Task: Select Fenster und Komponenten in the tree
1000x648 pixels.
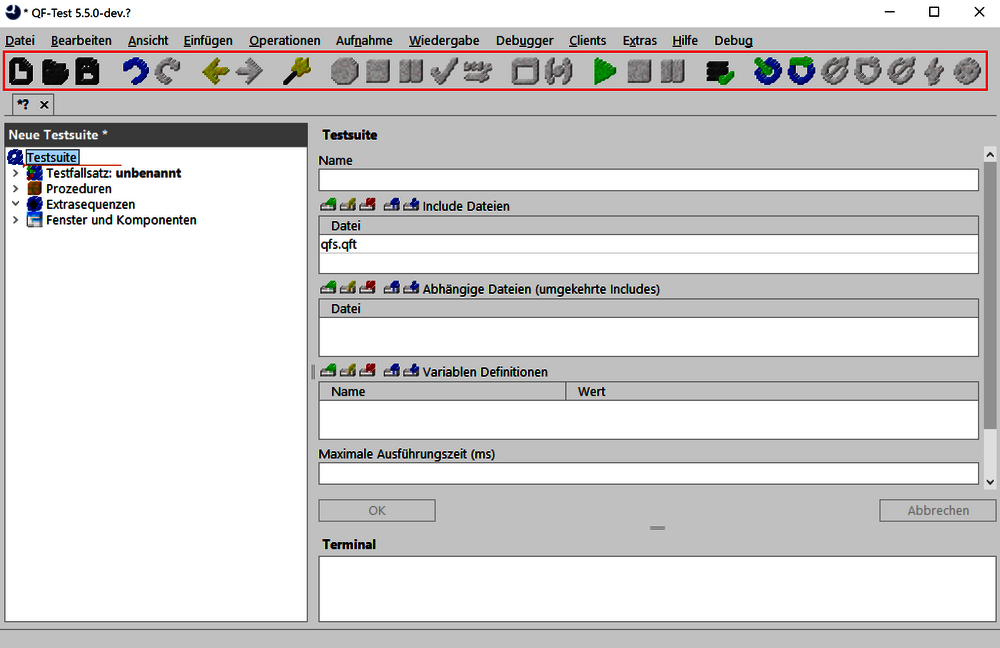Action: pos(121,220)
